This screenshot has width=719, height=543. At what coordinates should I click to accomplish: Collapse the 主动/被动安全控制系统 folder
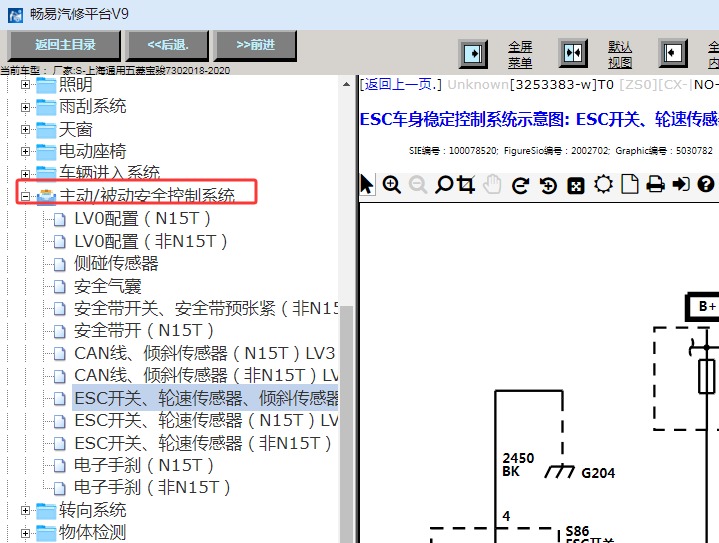point(25,196)
